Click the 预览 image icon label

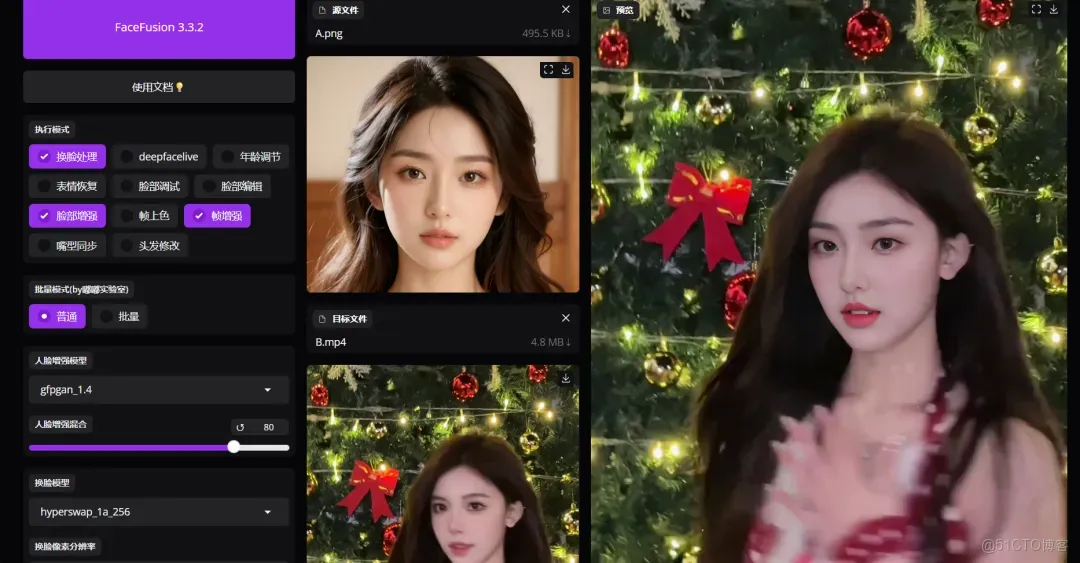pyautogui.click(x=618, y=10)
